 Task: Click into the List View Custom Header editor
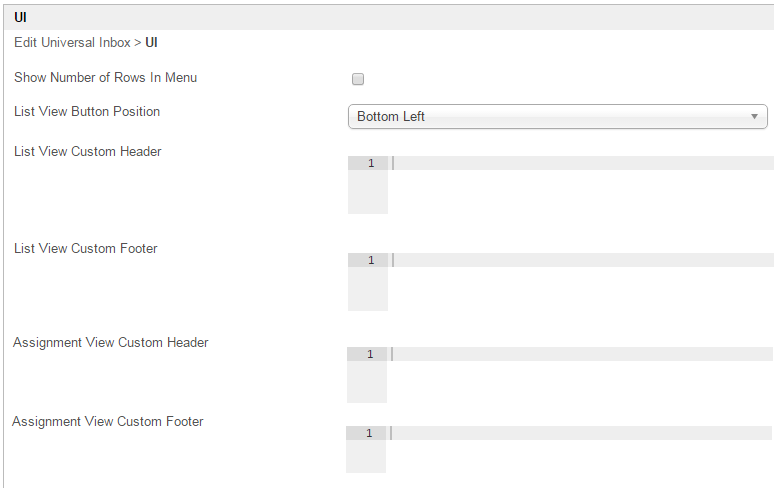coord(580,164)
